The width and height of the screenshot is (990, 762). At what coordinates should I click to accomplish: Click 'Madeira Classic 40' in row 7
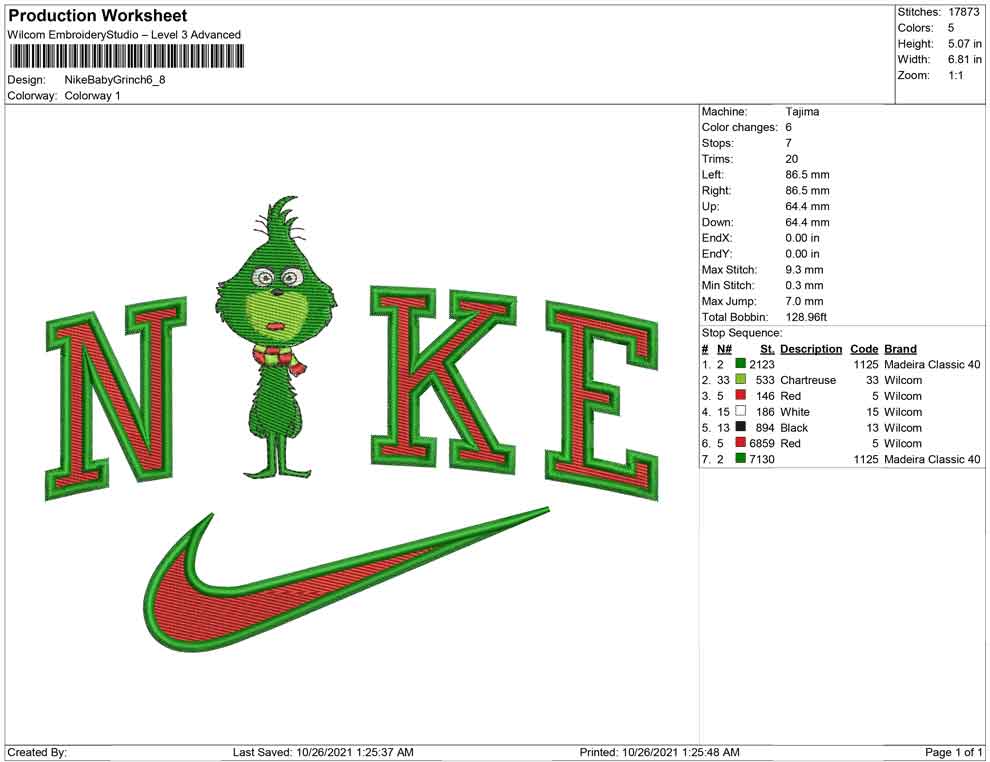click(932, 459)
